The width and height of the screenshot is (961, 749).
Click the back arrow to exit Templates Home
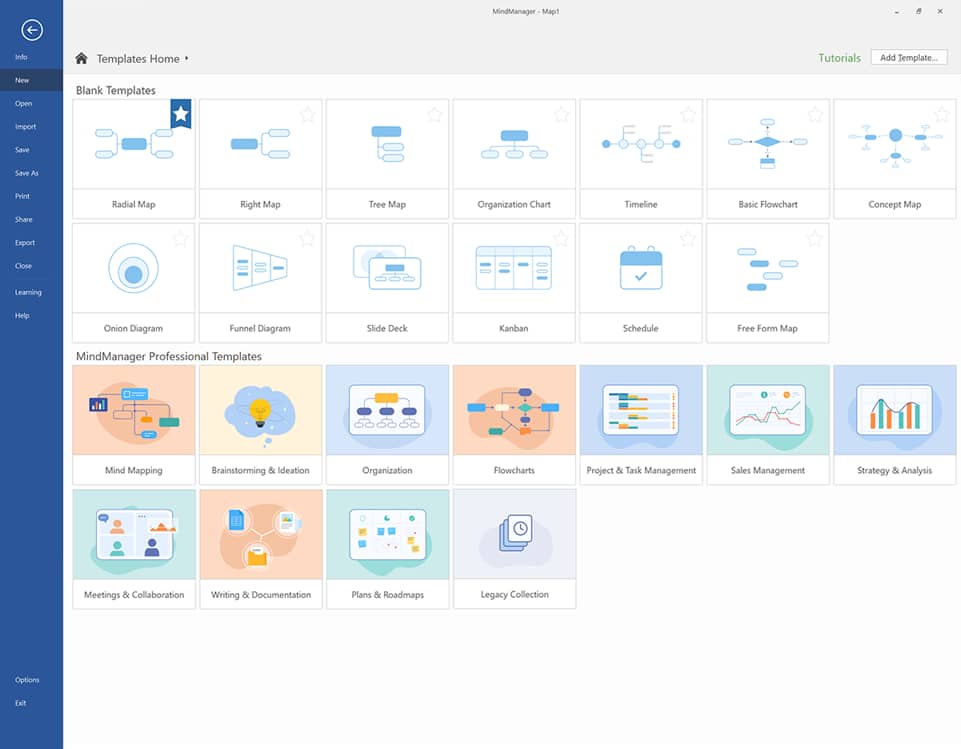point(32,30)
